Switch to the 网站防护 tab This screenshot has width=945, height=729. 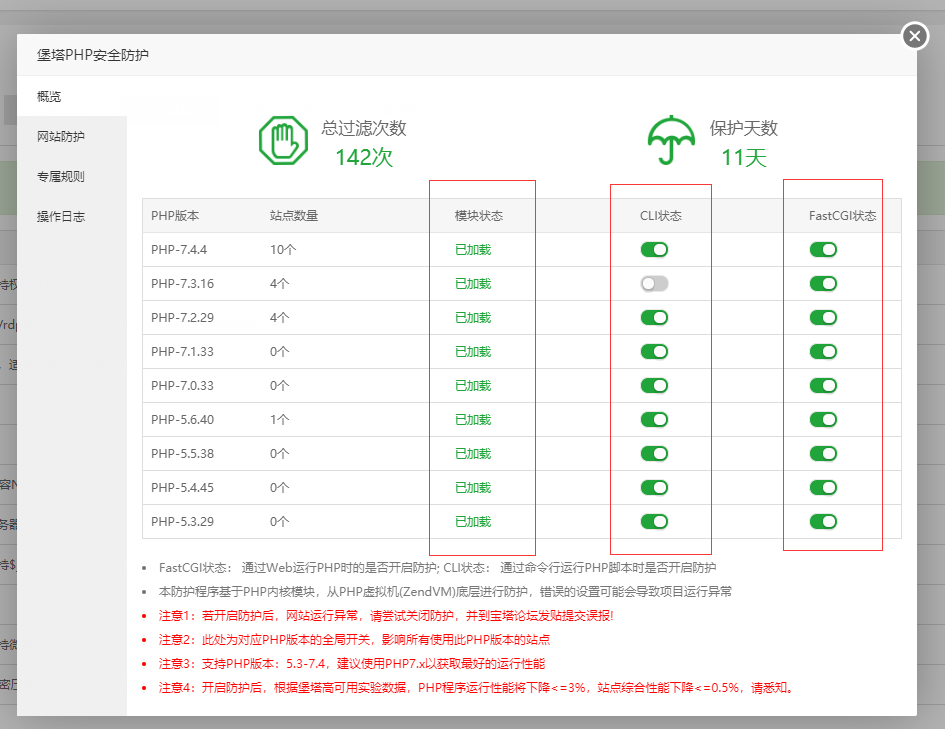(61, 136)
